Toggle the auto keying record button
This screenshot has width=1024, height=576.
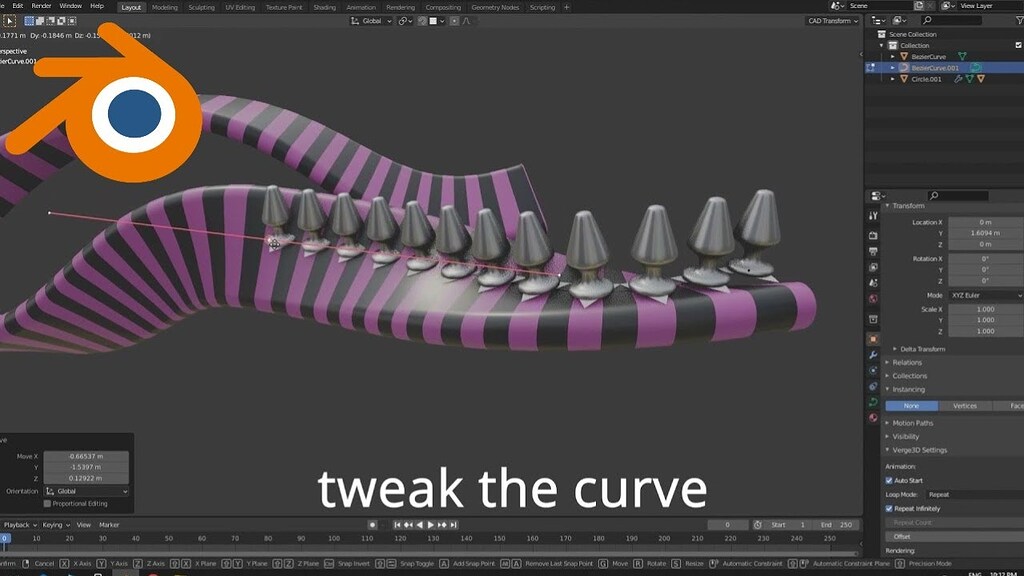pos(372,525)
